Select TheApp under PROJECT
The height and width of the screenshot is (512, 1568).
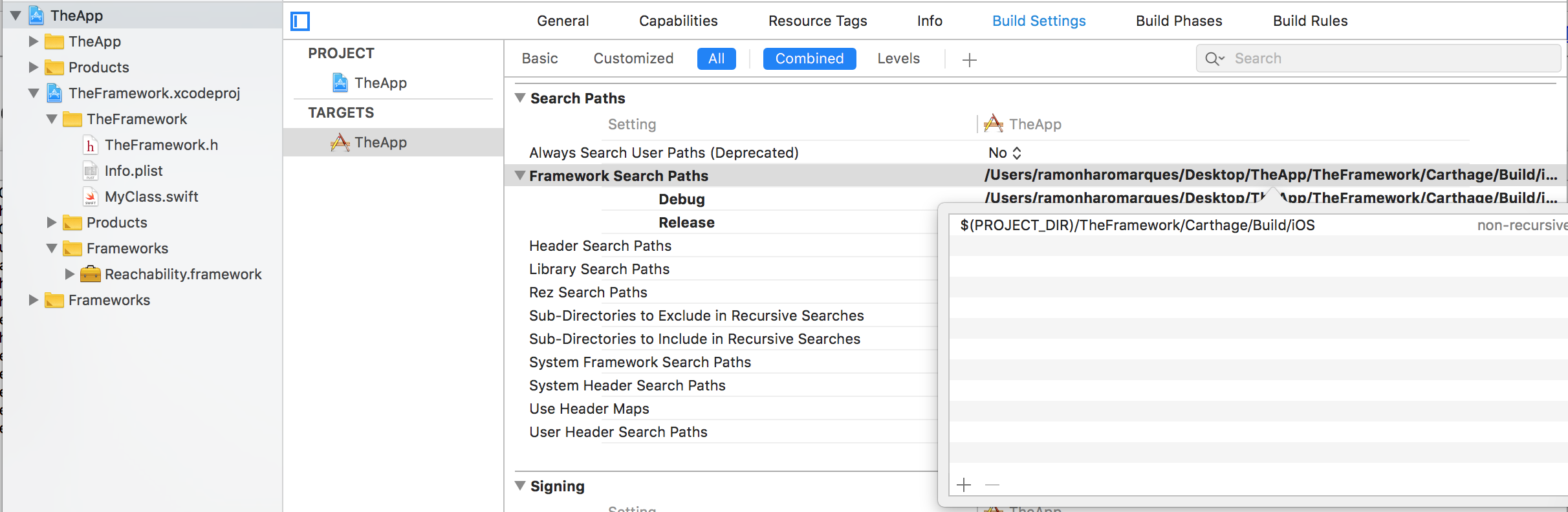tap(380, 83)
